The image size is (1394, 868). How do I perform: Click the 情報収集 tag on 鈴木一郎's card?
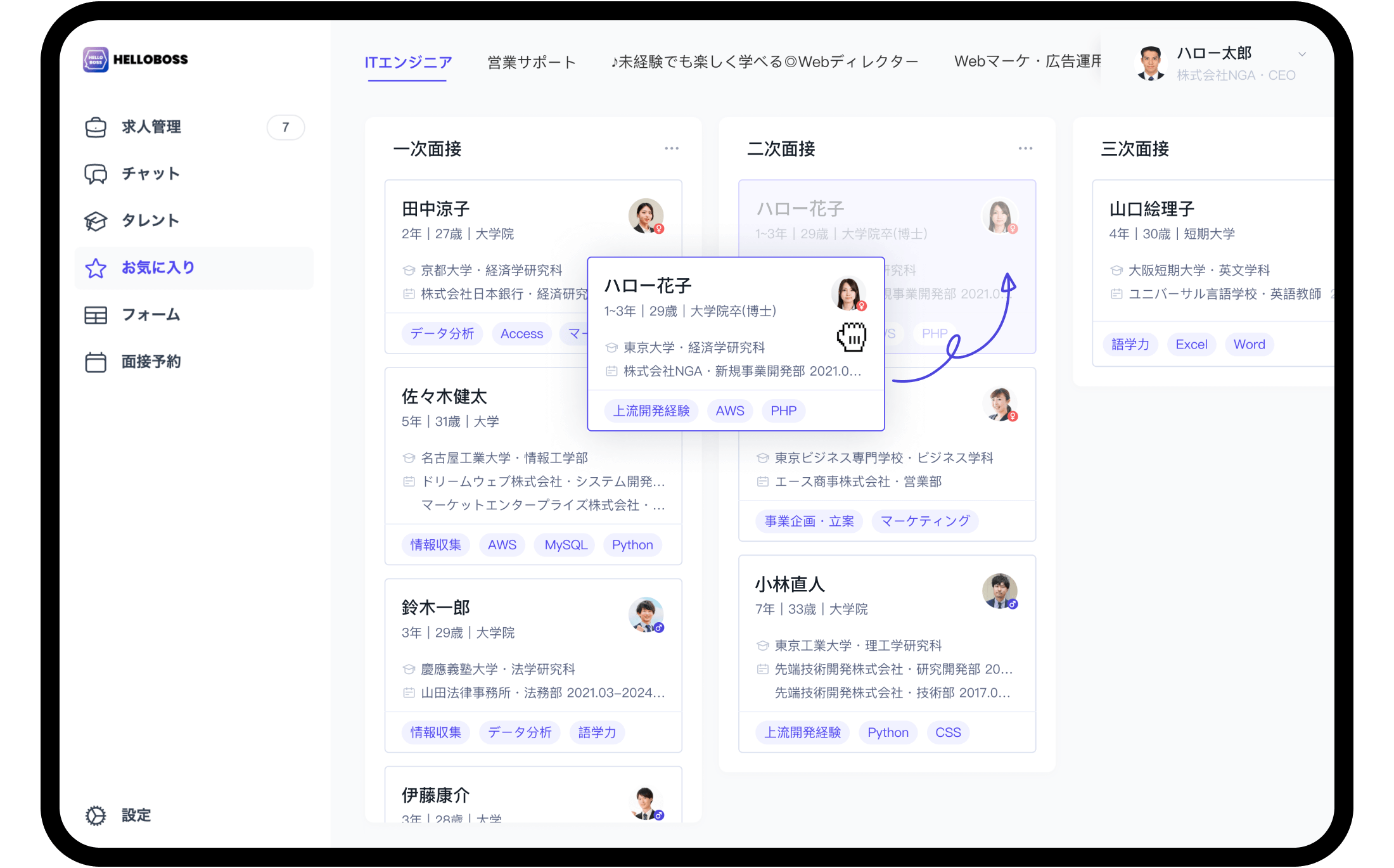(436, 732)
